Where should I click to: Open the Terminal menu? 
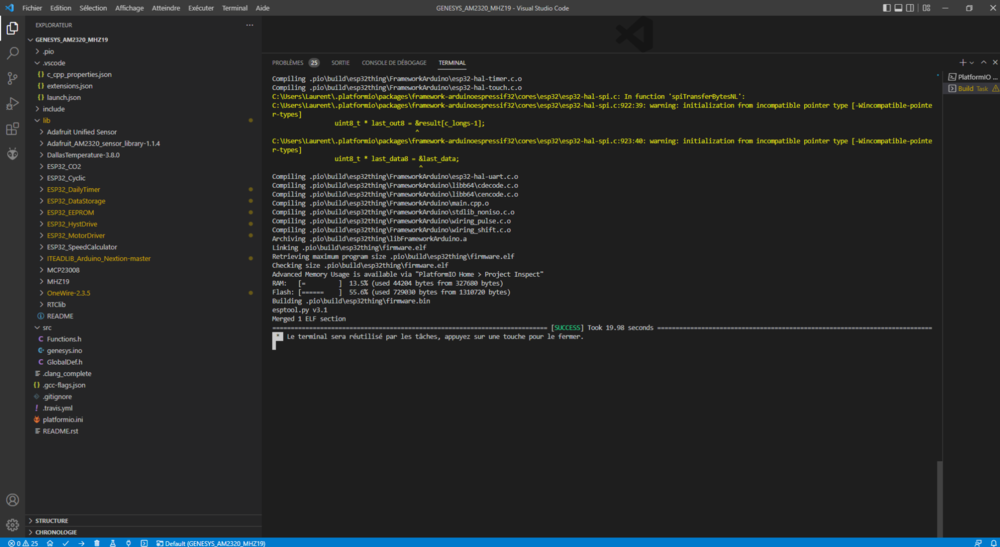[235, 8]
